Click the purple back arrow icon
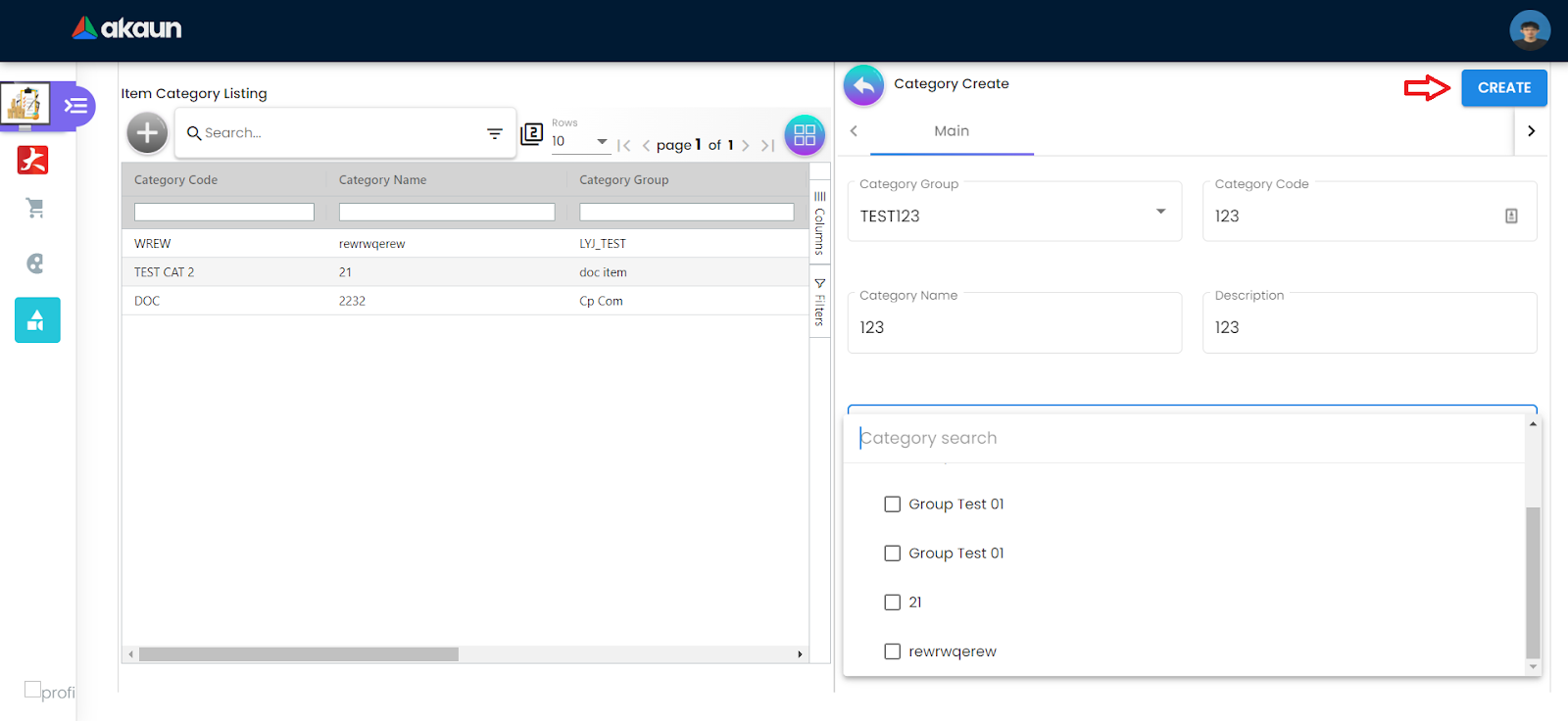1568x721 pixels. [x=863, y=86]
